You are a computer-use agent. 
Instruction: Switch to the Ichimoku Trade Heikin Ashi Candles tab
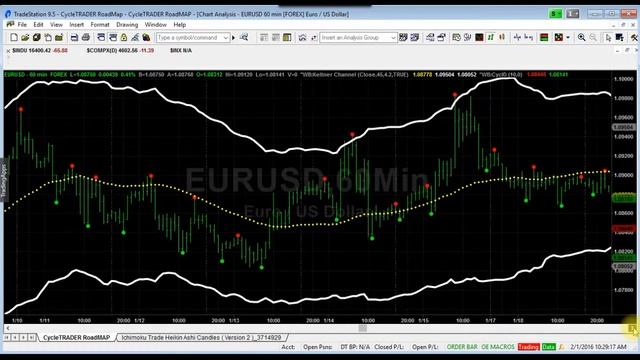tap(201, 338)
